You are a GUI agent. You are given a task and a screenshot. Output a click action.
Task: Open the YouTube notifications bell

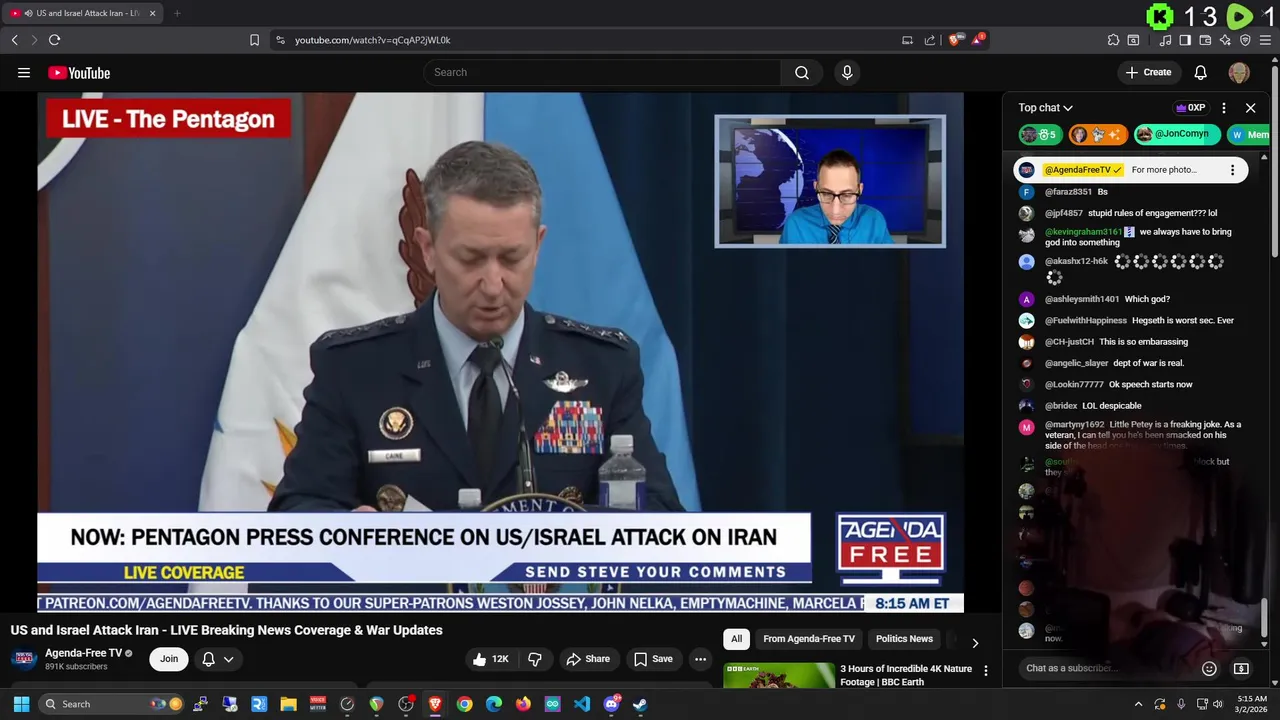(x=1201, y=72)
